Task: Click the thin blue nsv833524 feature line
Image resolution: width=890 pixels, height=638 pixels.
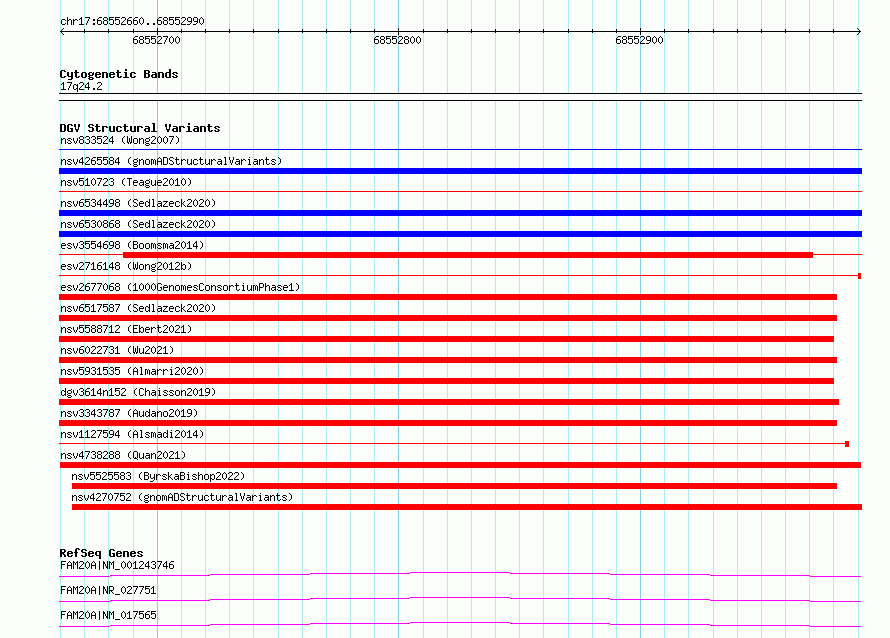Action: (460, 150)
